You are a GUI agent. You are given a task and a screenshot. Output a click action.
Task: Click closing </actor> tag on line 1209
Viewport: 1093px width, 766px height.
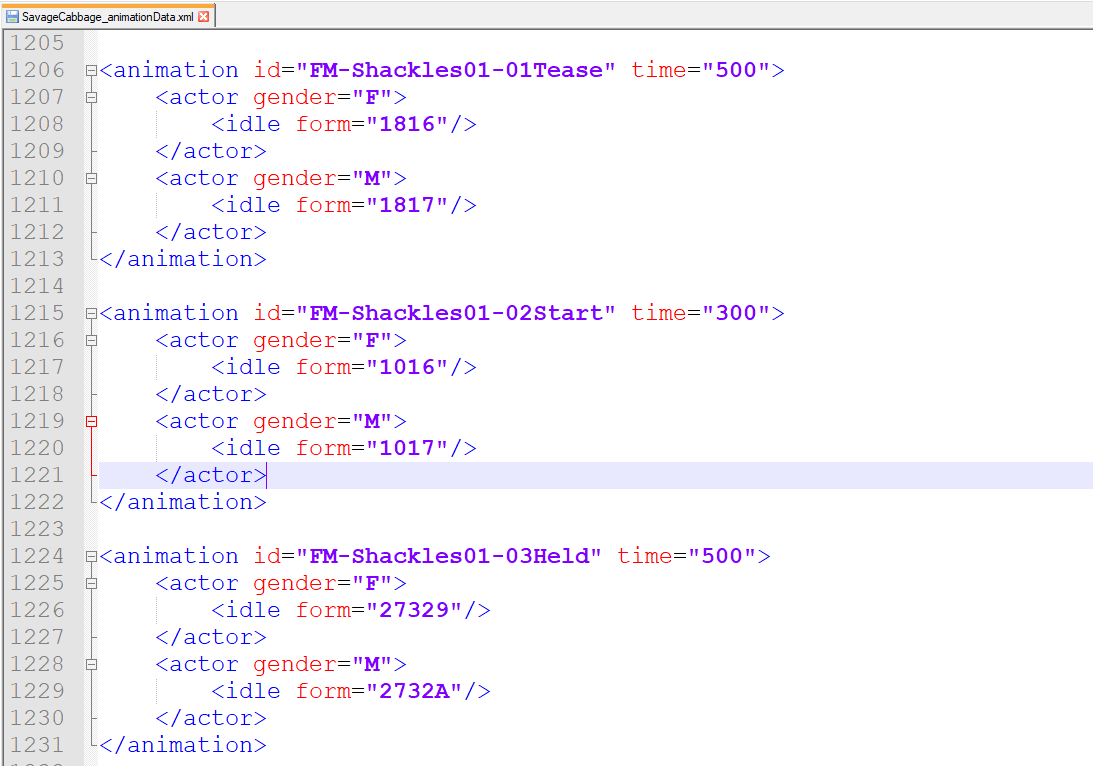click(x=211, y=151)
